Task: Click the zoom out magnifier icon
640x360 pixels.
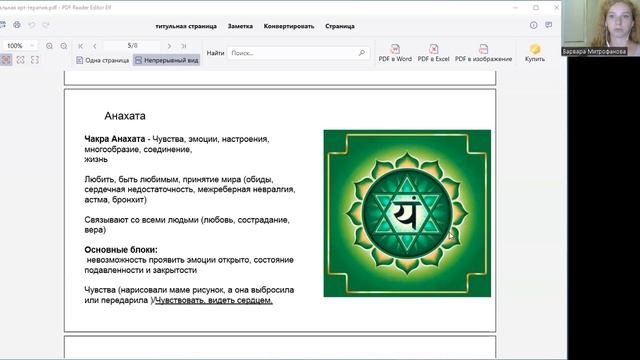Action: [x=64, y=46]
